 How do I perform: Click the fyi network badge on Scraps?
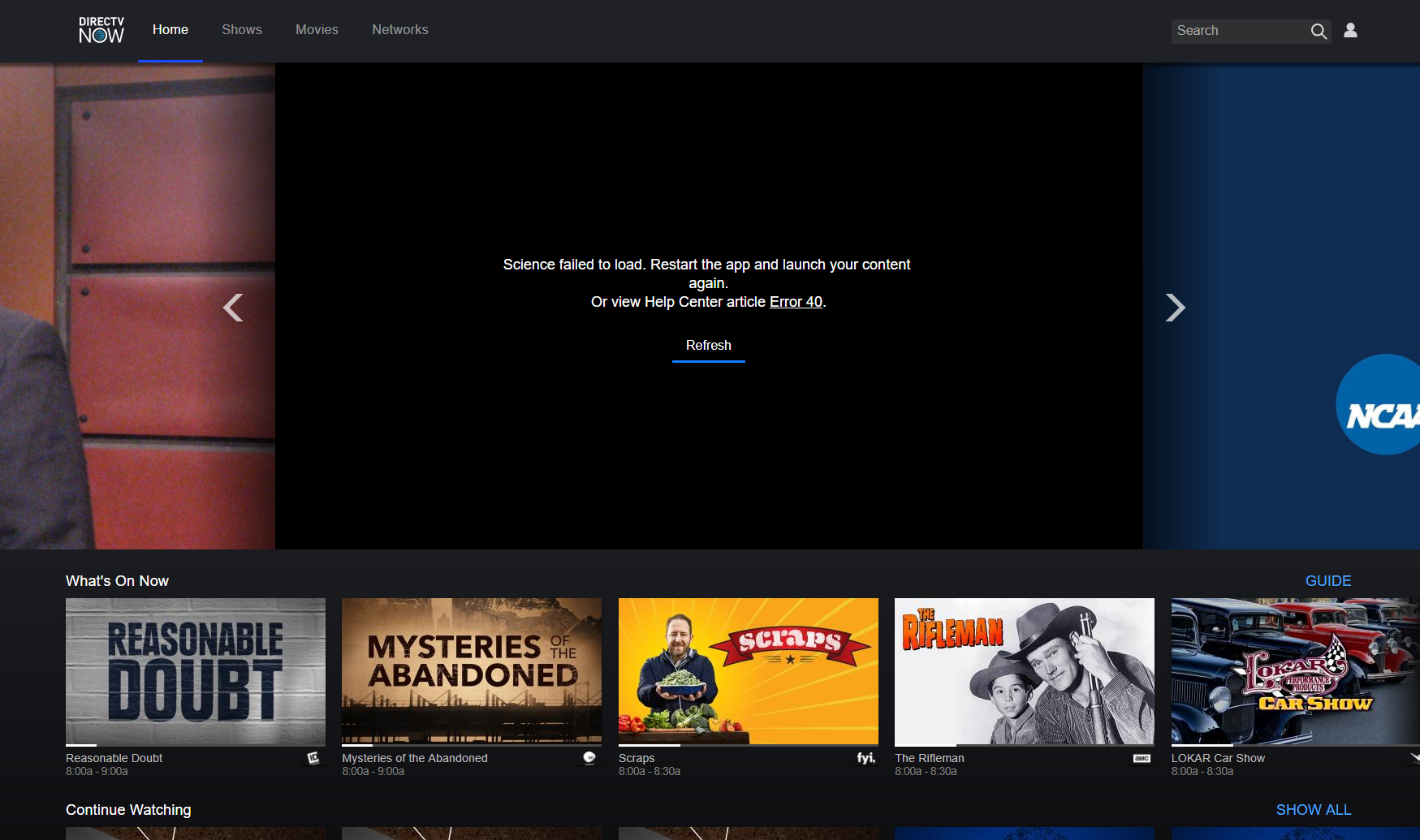(x=865, y=757)
